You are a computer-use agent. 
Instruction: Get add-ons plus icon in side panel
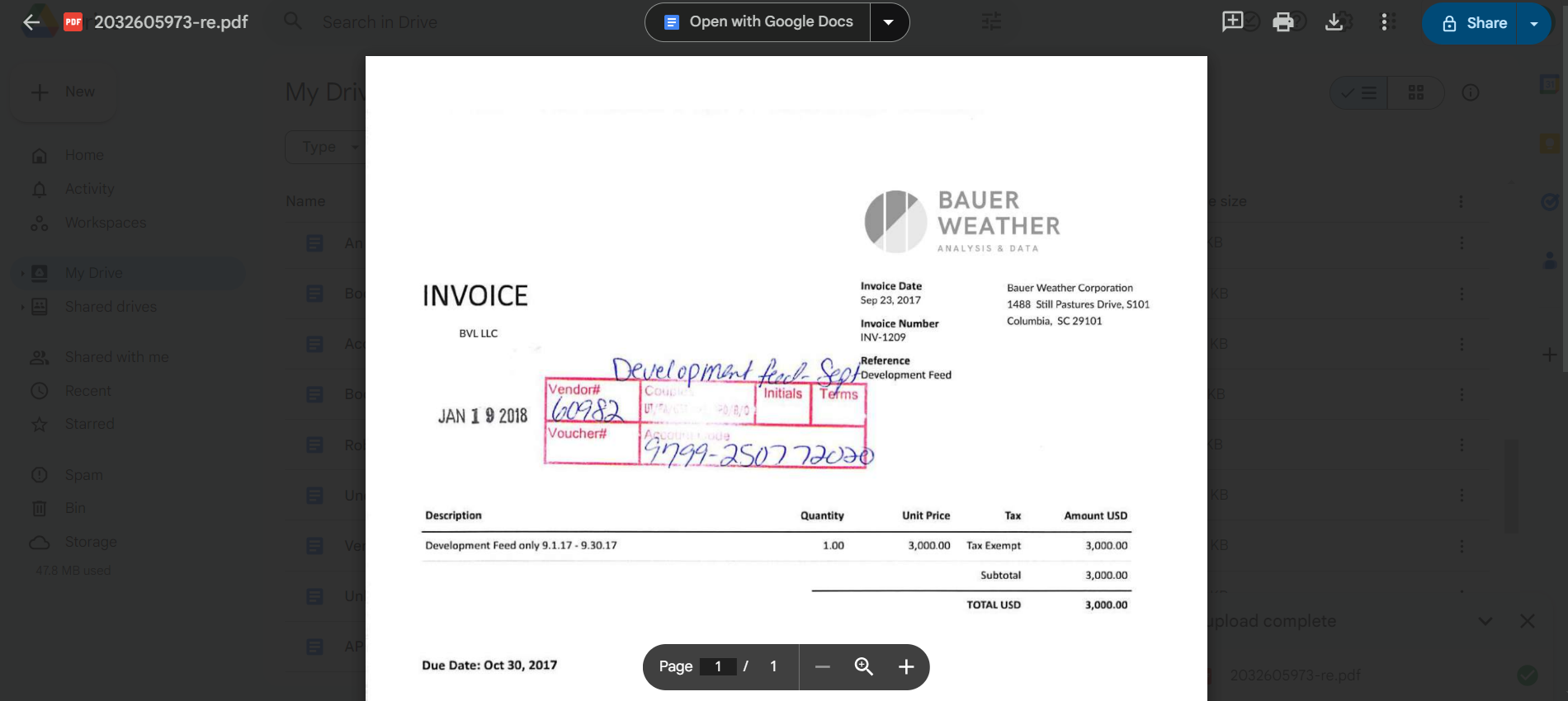(1550, 355)
